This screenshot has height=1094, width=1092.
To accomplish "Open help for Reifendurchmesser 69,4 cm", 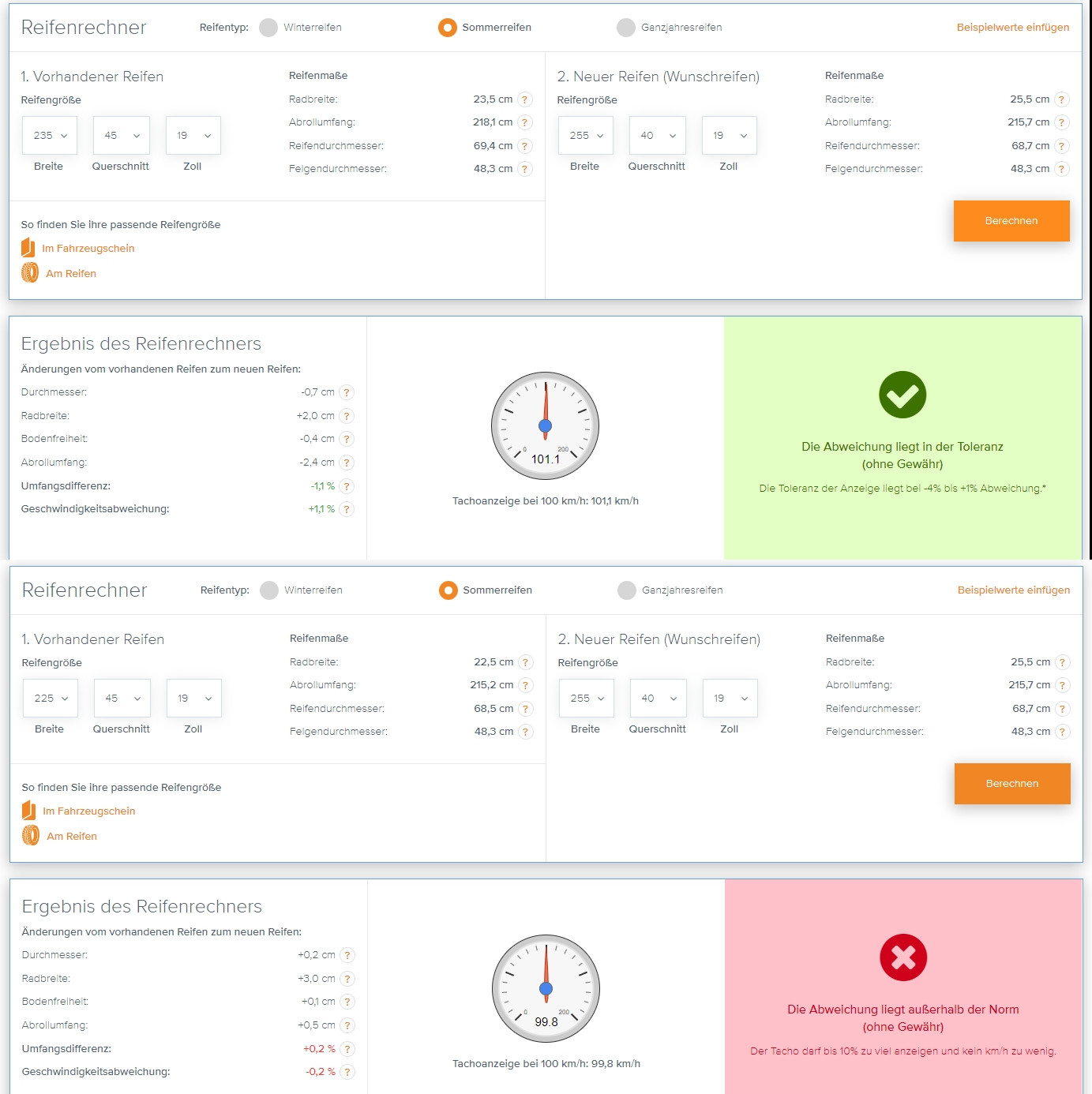I will (x=525, y=146).
